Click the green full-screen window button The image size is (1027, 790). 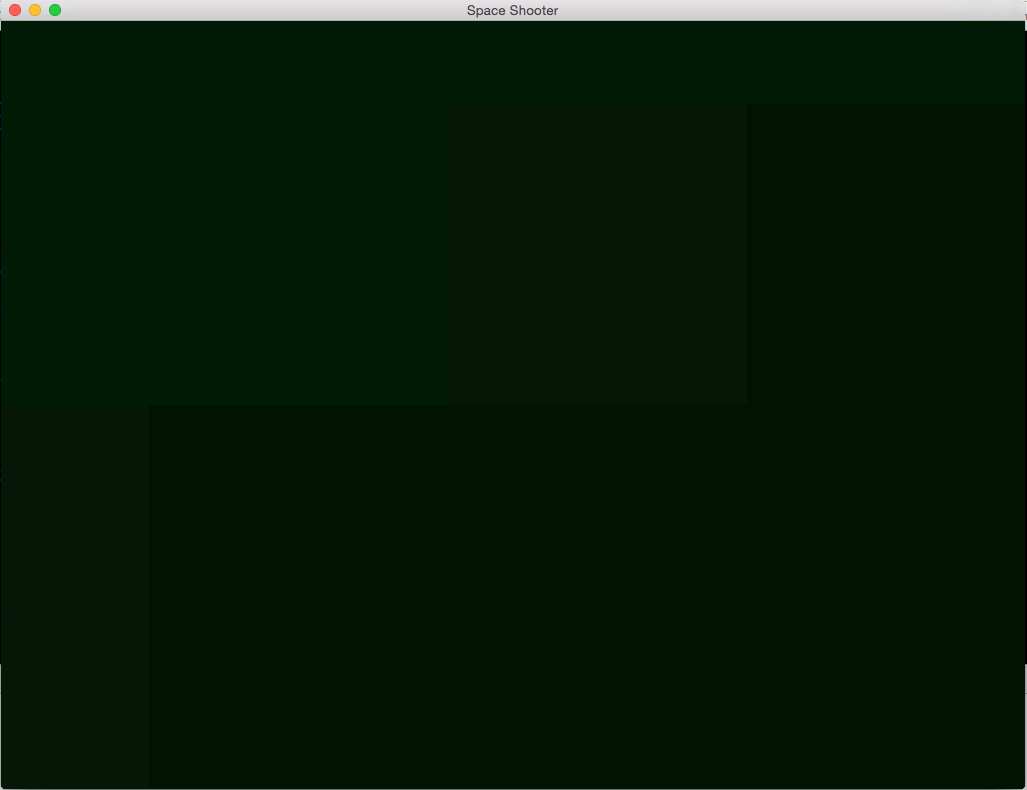(55, 10)
